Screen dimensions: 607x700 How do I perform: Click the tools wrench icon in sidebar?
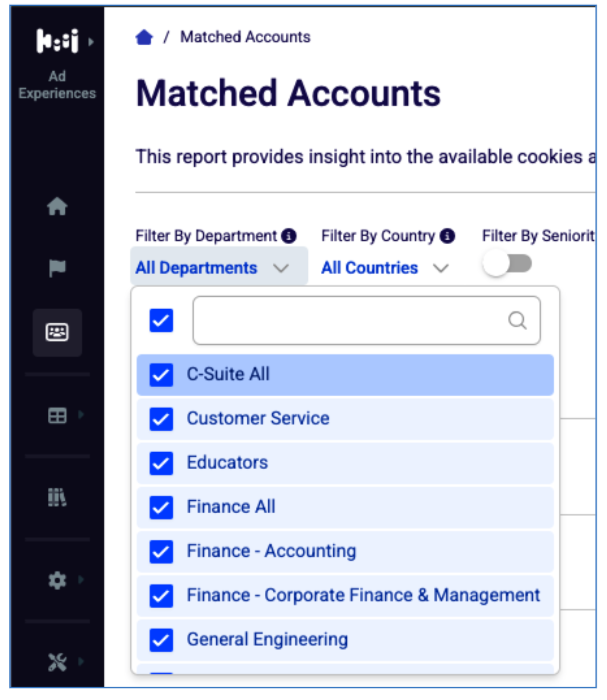point(57,662)
